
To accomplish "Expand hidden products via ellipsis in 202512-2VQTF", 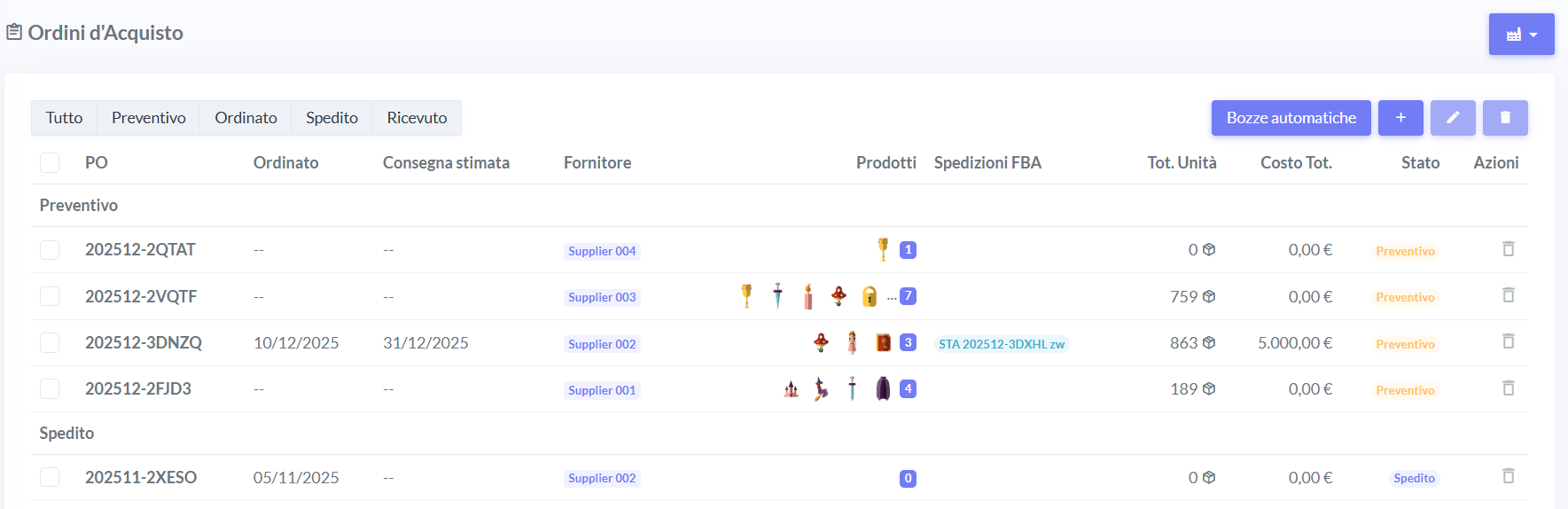I will click(x=891, y=298).
